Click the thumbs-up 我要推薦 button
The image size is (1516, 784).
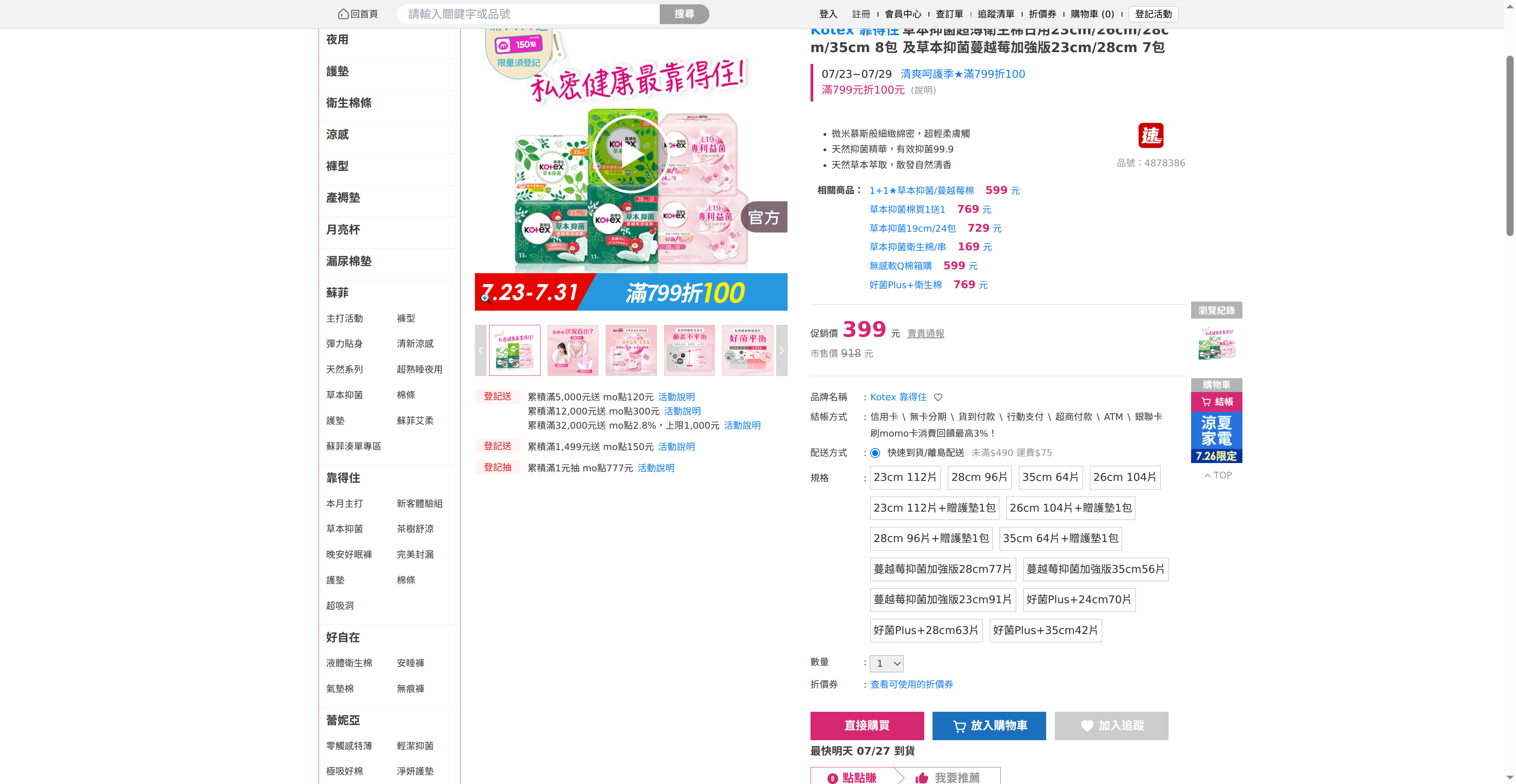point(947,778)
